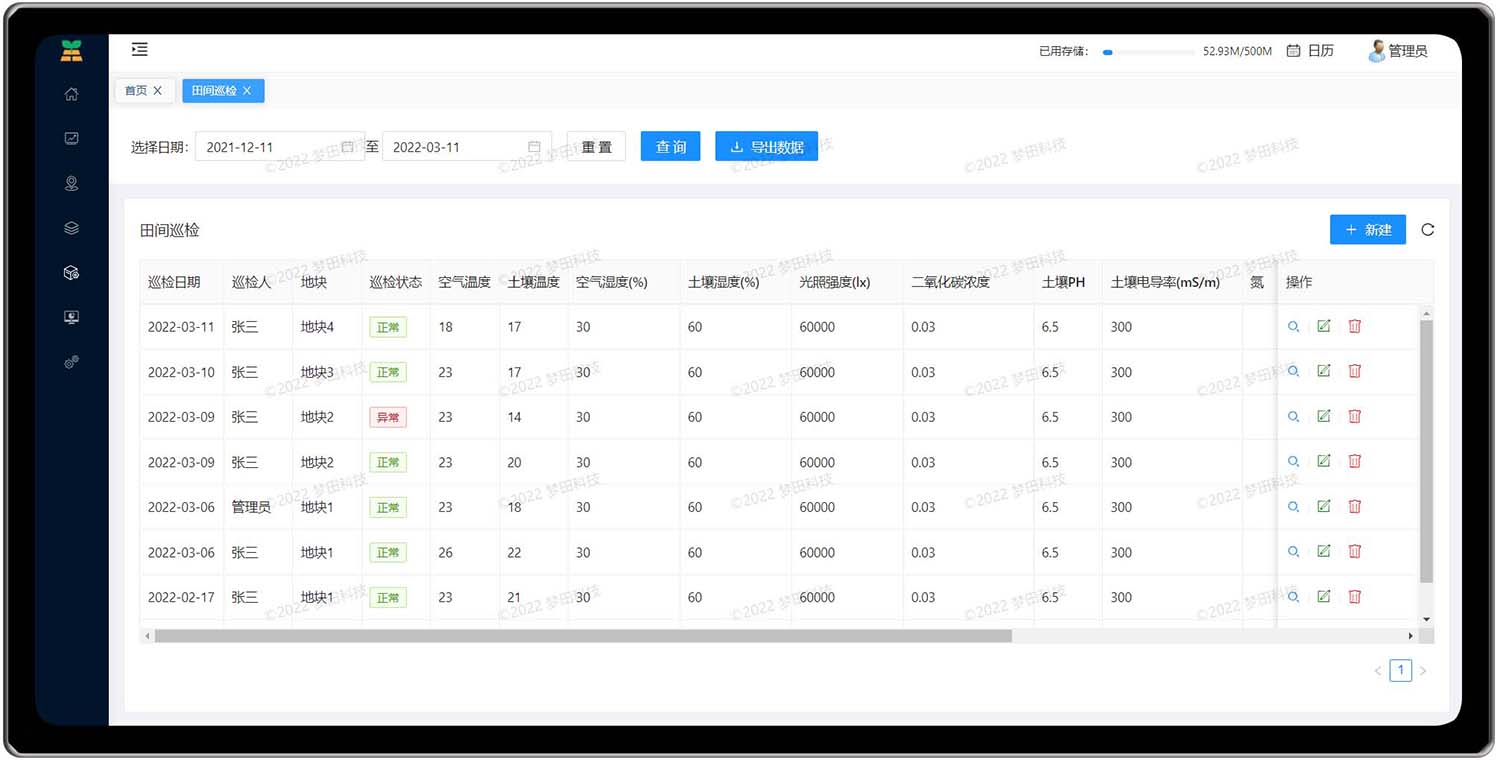
Task: Click the next page arrow
Action: pos(1423,671)
